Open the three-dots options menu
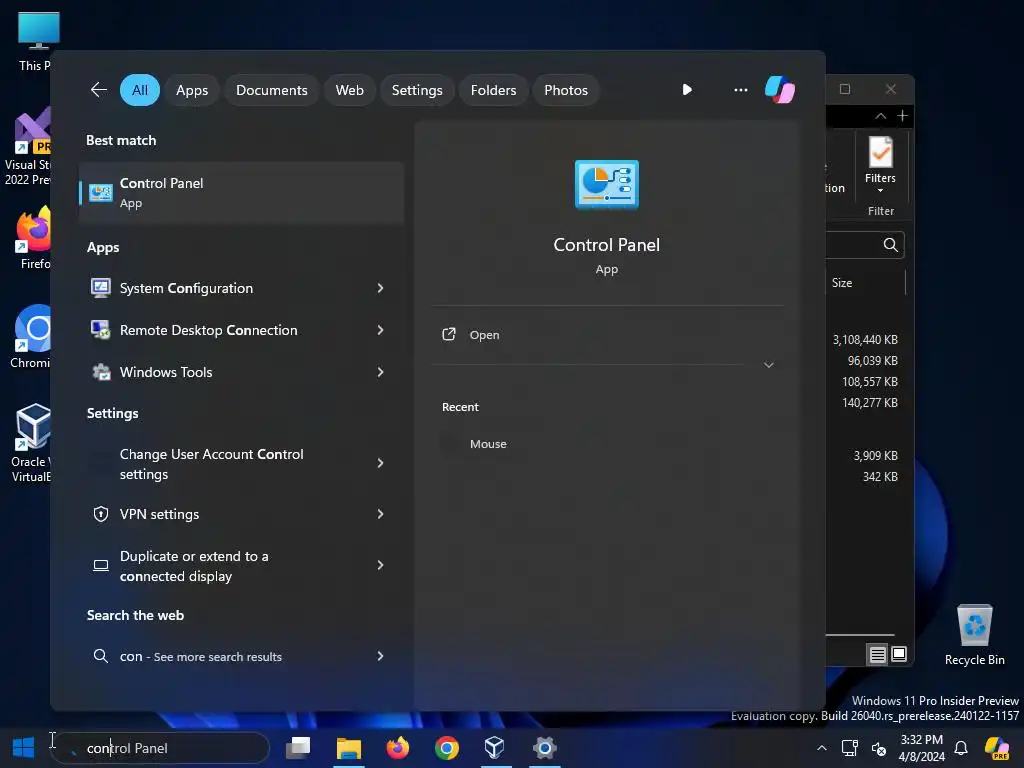 741,89
